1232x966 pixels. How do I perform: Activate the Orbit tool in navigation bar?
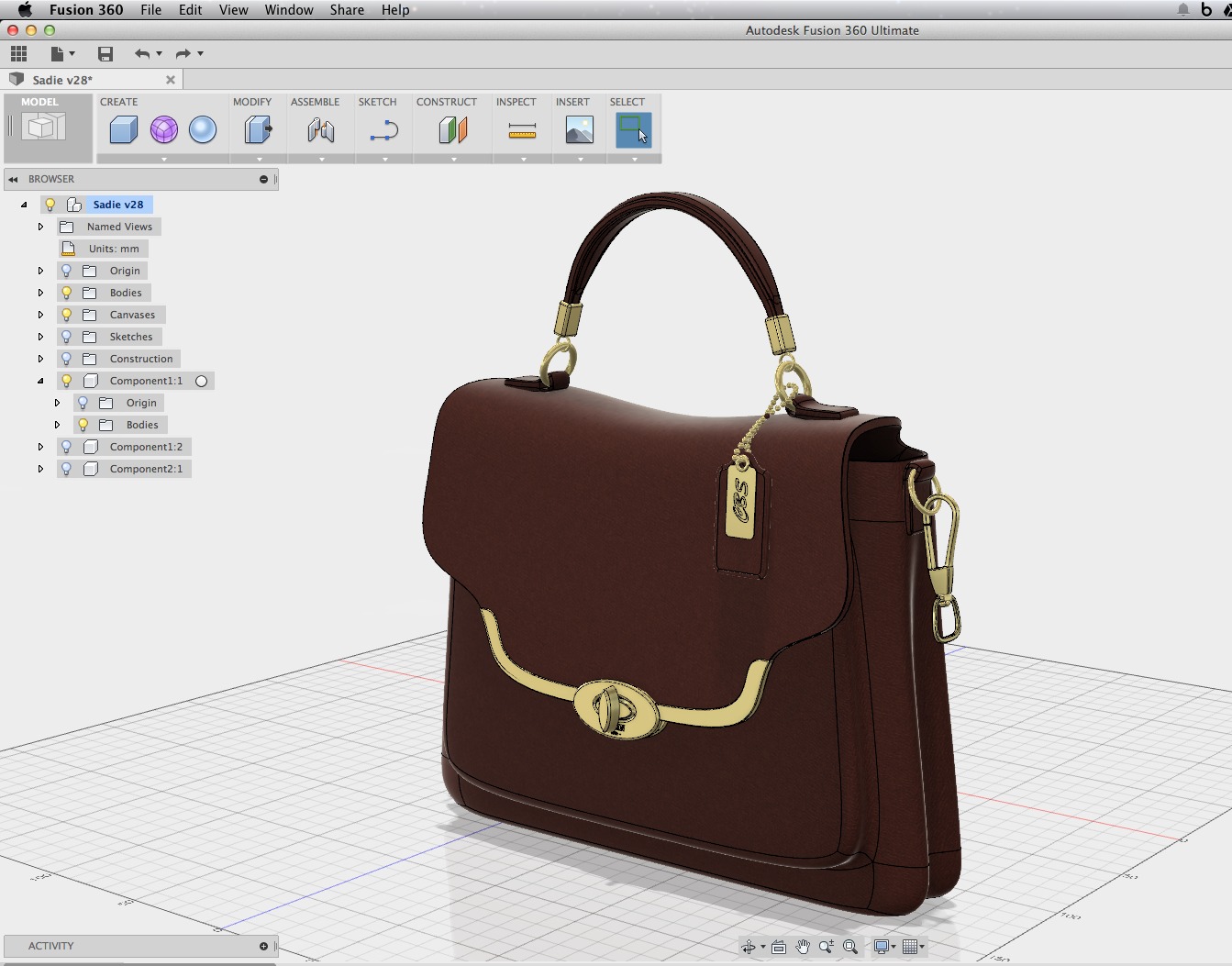[749, 946]
